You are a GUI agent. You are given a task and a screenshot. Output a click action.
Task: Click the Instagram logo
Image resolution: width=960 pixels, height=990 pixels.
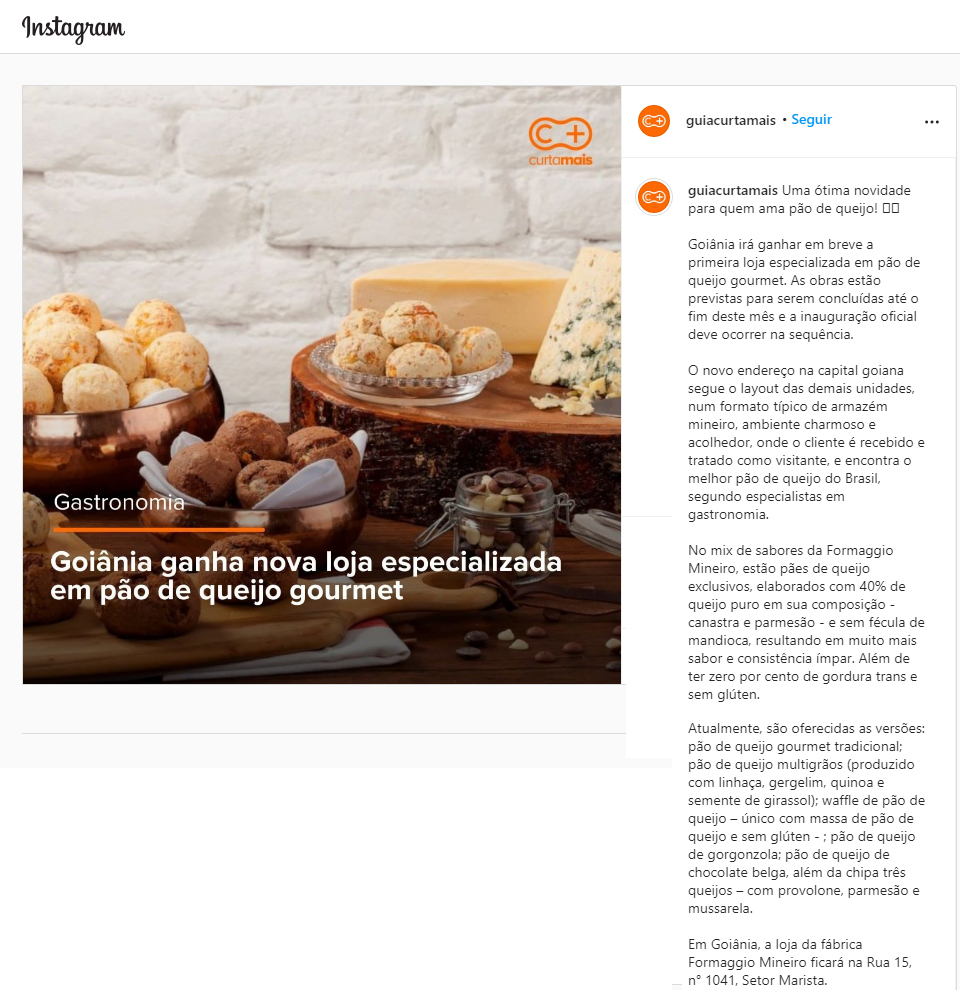[73, 28]
